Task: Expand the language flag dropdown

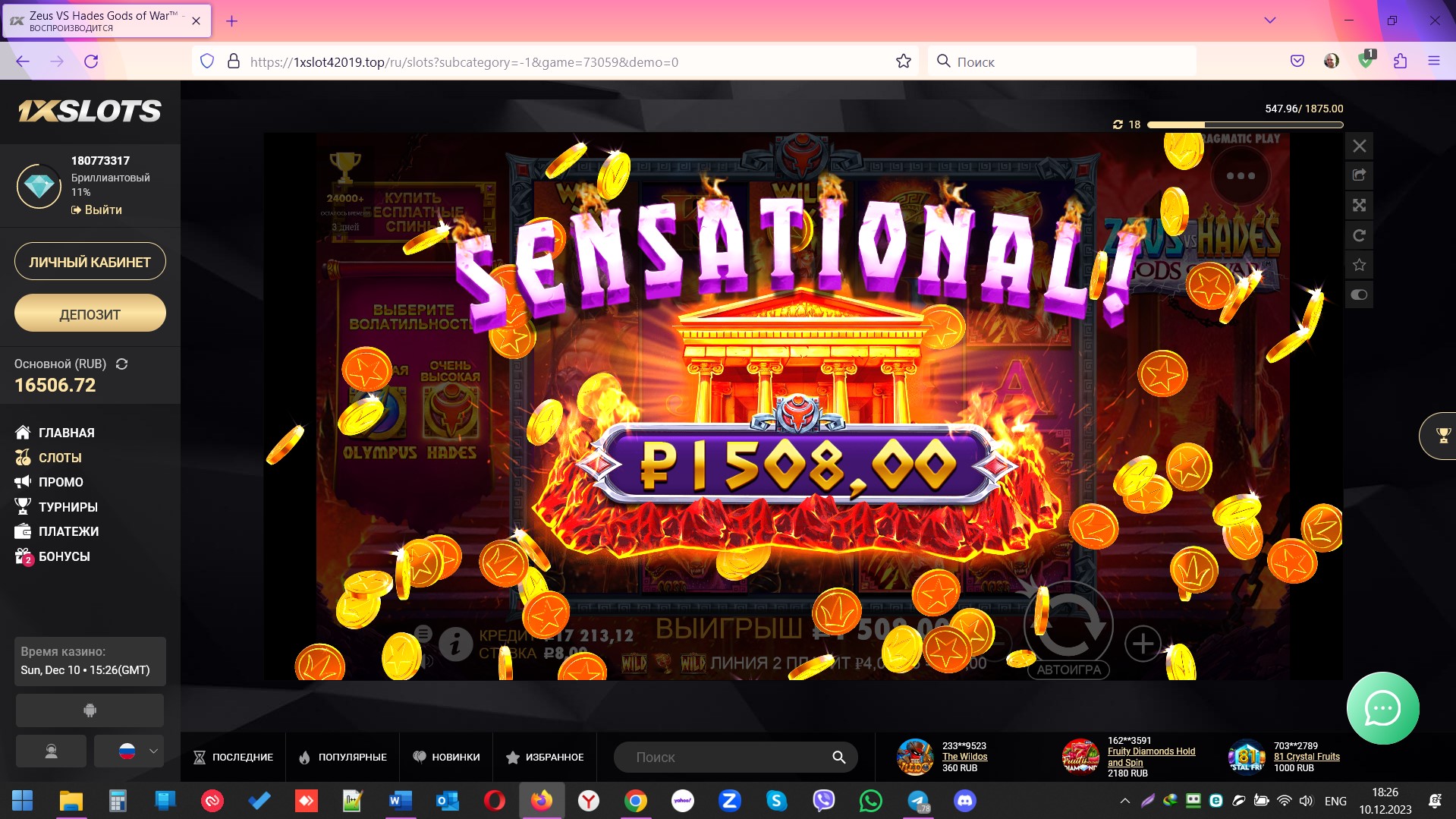Action: (129, 751)
